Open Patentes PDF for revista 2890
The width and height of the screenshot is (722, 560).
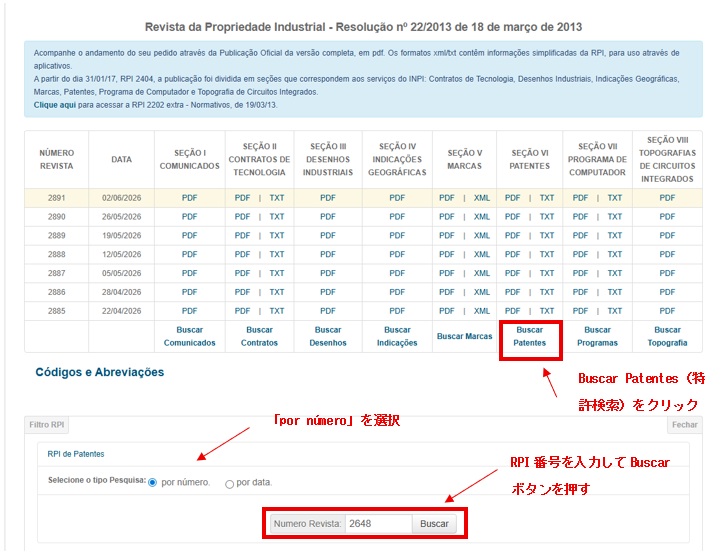click(512, 217)
